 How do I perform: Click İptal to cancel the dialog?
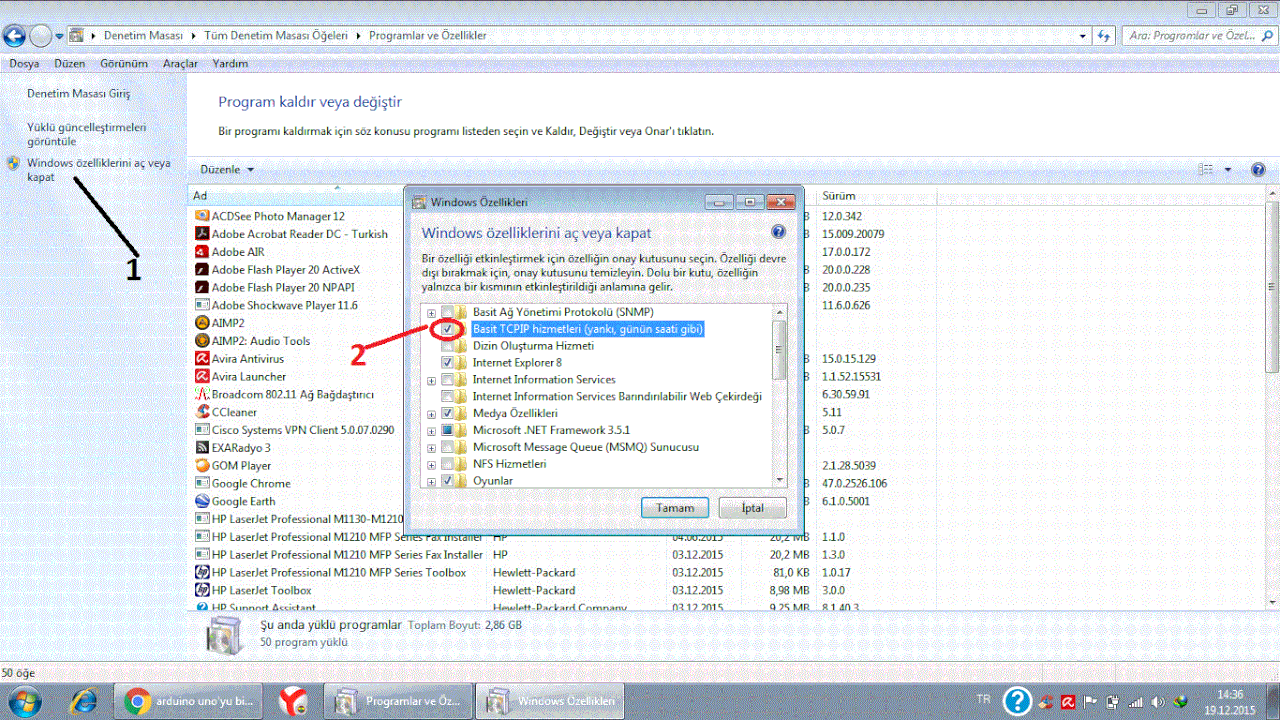[x=752, y=508]
